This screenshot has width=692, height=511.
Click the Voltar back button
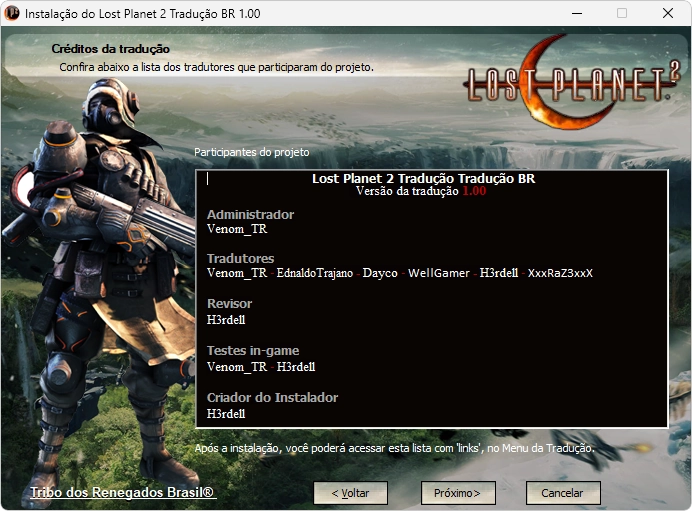pos(350,492)
